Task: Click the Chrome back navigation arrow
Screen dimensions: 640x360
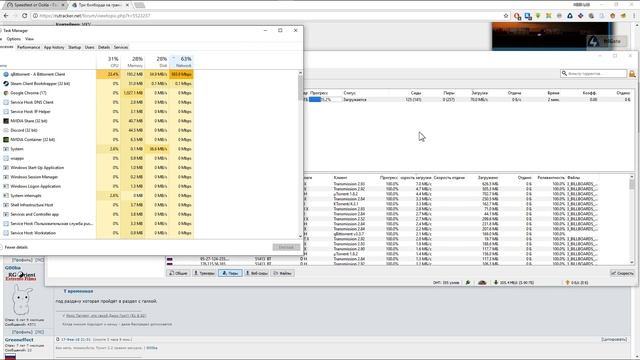Action: [x=6, y=16]
